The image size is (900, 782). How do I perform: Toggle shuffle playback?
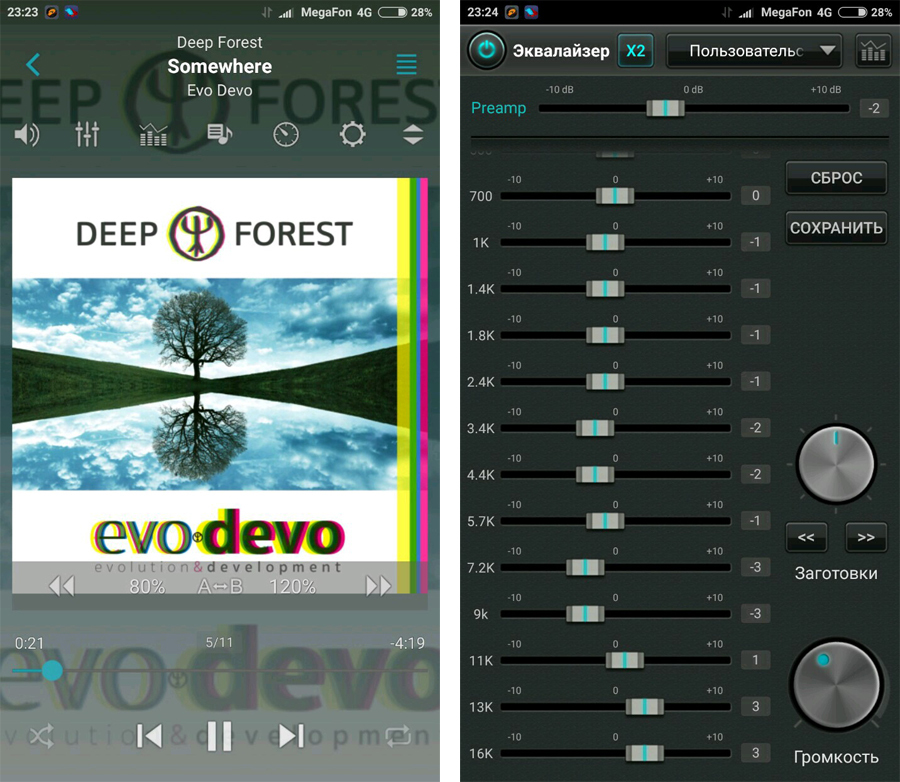[42, 736]
